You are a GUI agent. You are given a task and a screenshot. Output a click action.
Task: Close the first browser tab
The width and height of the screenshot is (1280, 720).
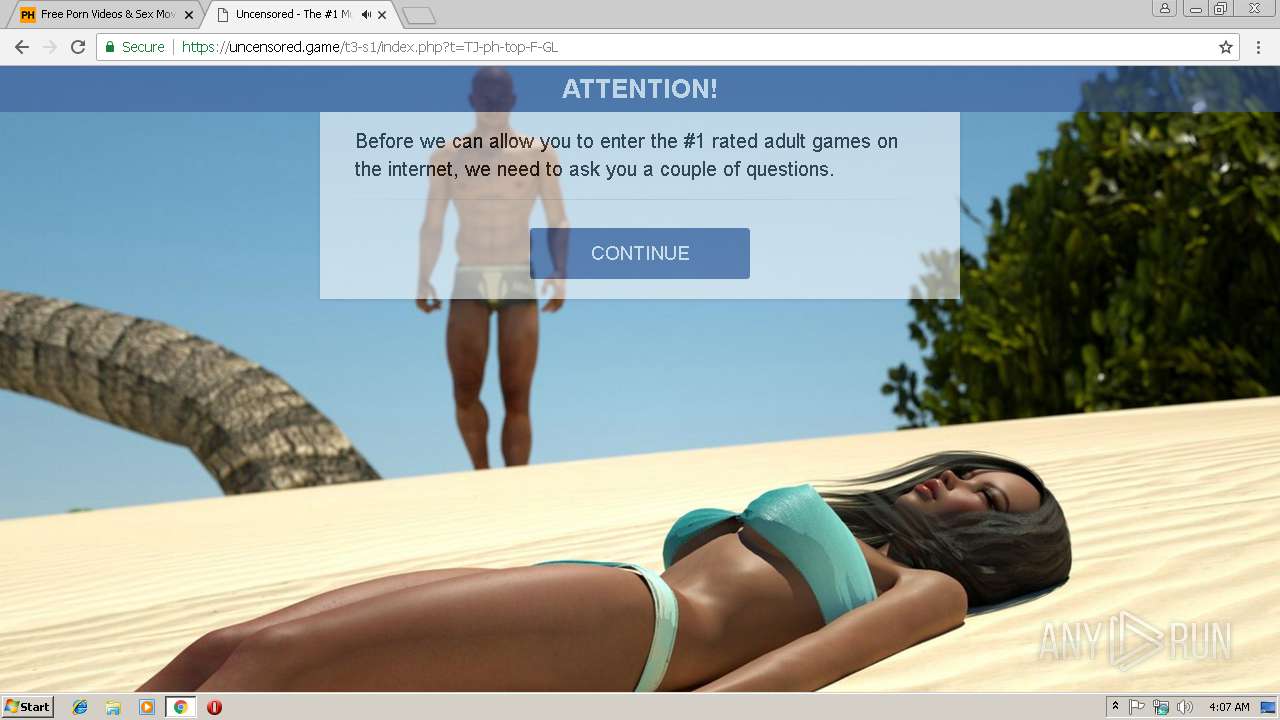coord(189,15)
